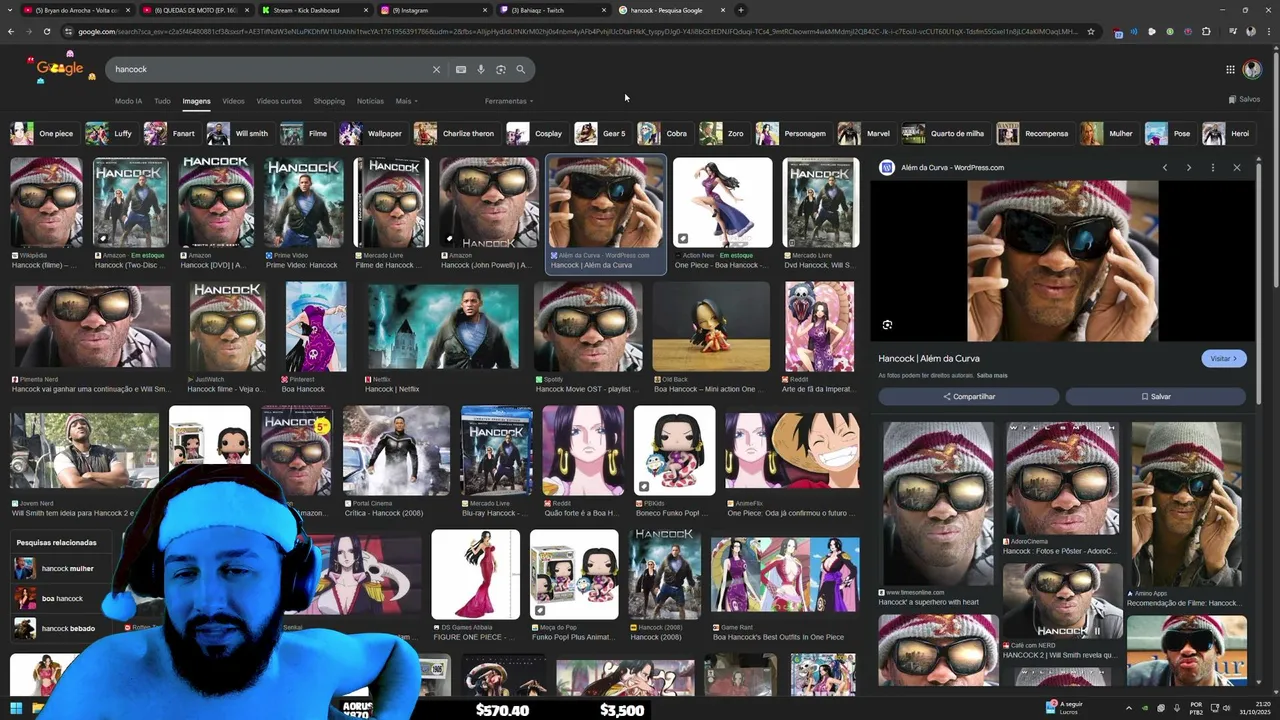1280x720 pixels.
Task: Open the Spotify Hancock Movie OST thumbnail
Action: 588,327
